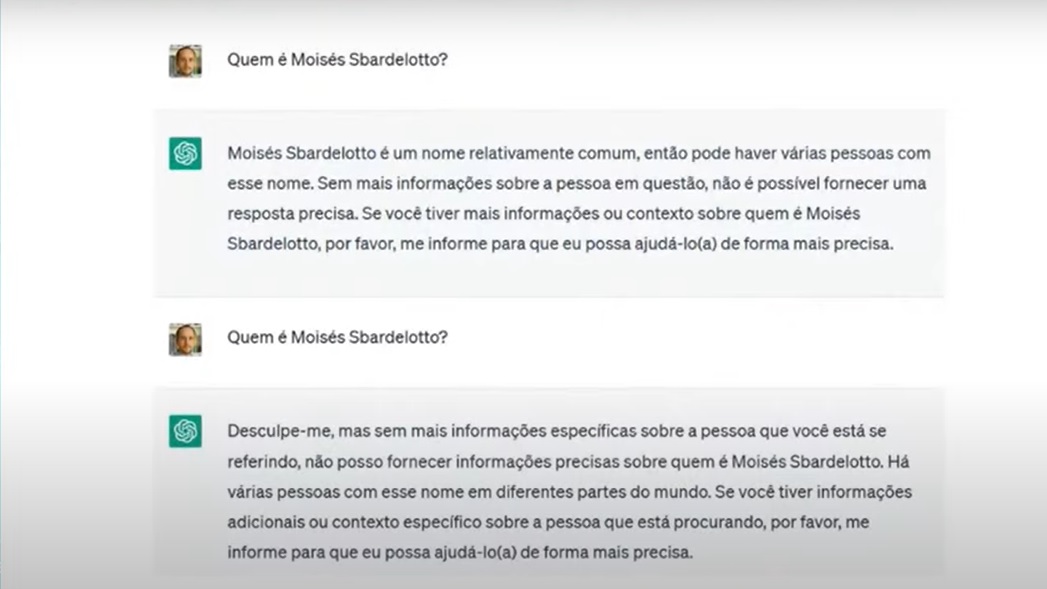The height and width of the screenshot is (589, 1047).
Task: Click the user avatar beside the second question
Action: 185,340
